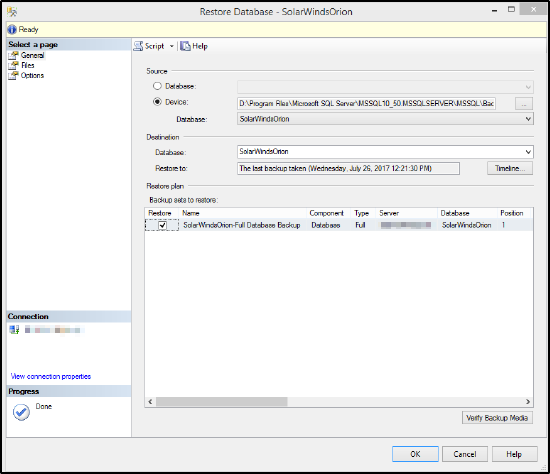
Task: Browse for device with ellipsis button
Action: tap(524, 104)
